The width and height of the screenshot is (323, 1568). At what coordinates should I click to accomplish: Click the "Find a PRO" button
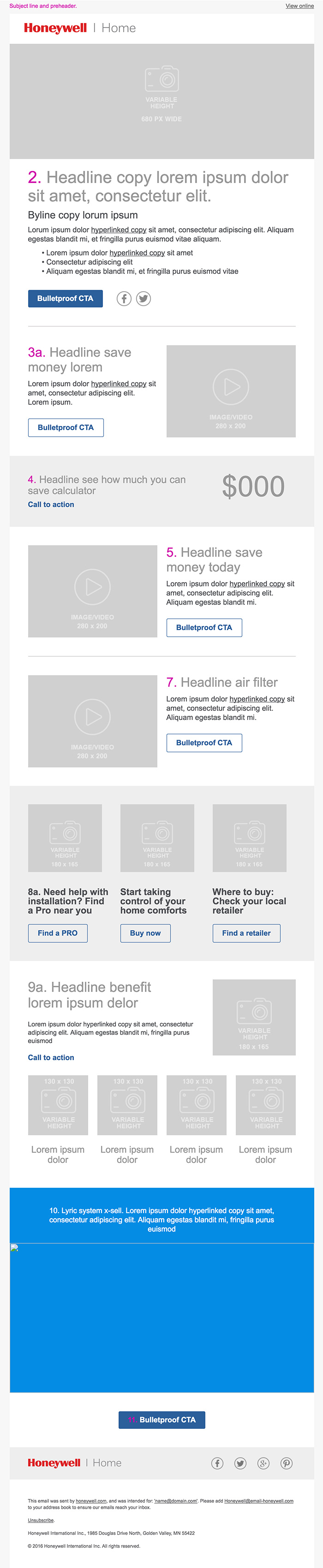click(58, 932)
